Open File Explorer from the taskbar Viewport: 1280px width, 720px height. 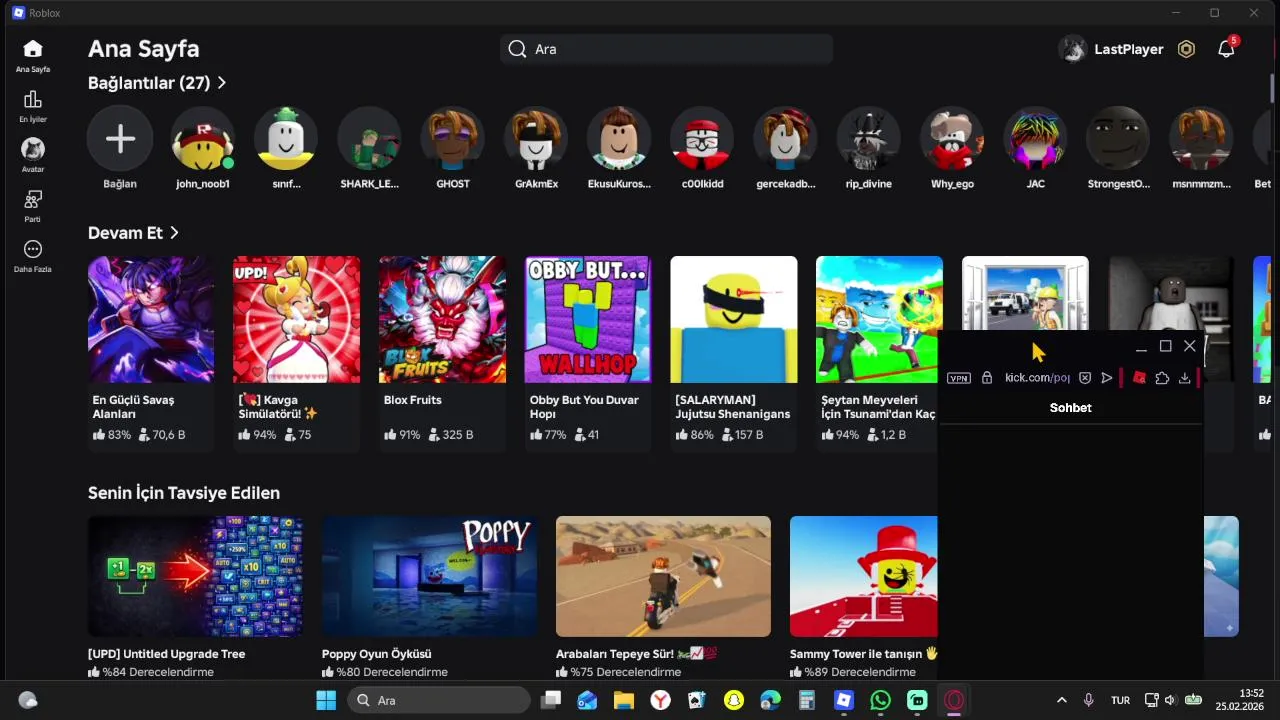tap(624, 700)
